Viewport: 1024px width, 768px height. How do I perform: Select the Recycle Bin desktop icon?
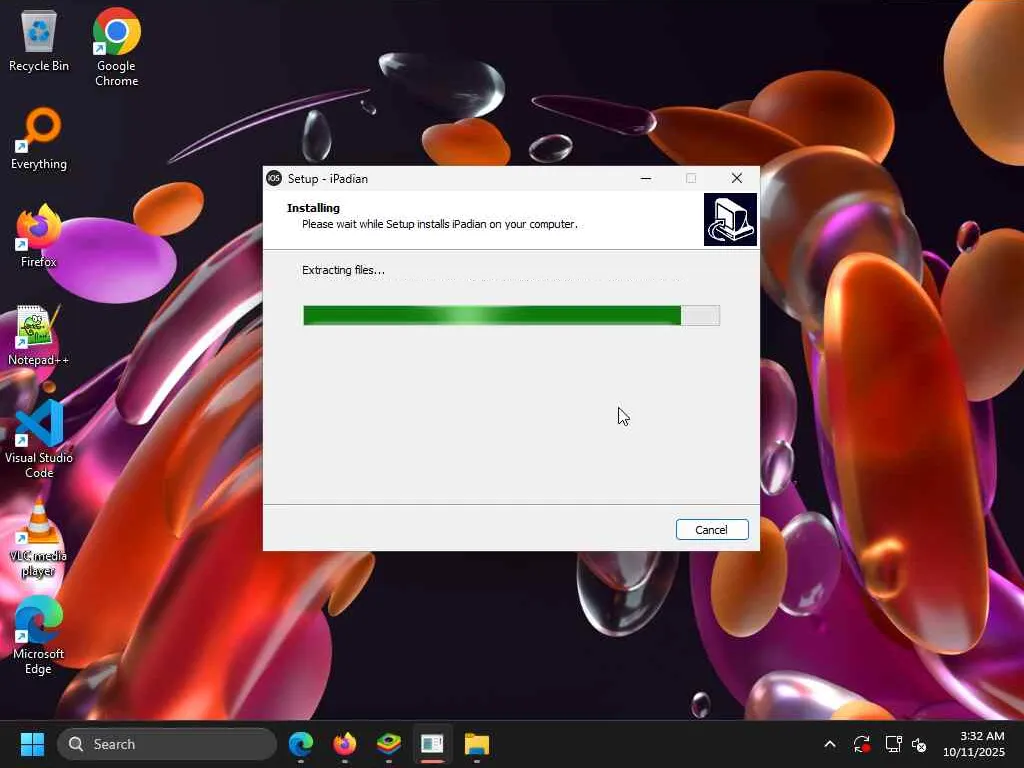pyautogui.click(x=39, y=41)
